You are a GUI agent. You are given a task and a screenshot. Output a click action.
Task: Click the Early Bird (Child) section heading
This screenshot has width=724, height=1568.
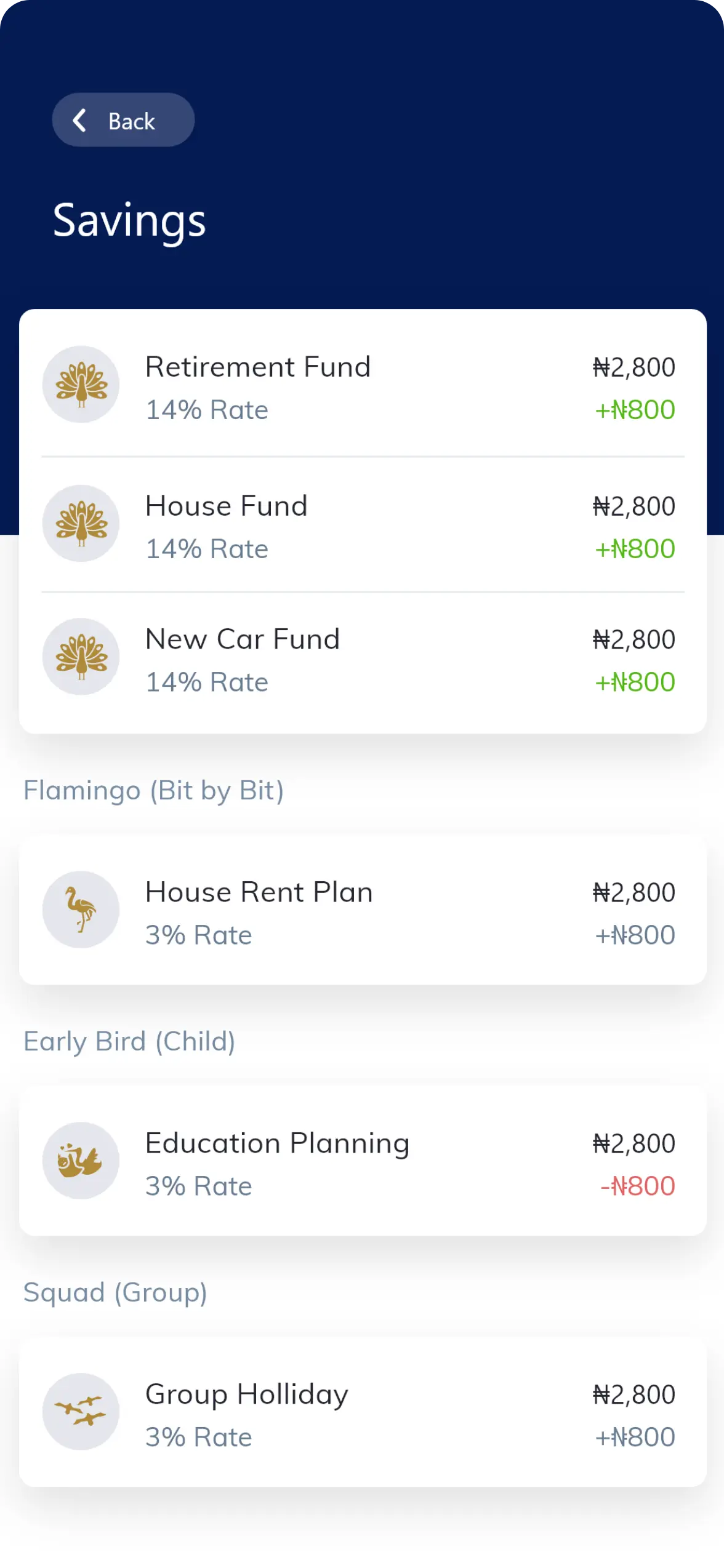point(129,1042)
